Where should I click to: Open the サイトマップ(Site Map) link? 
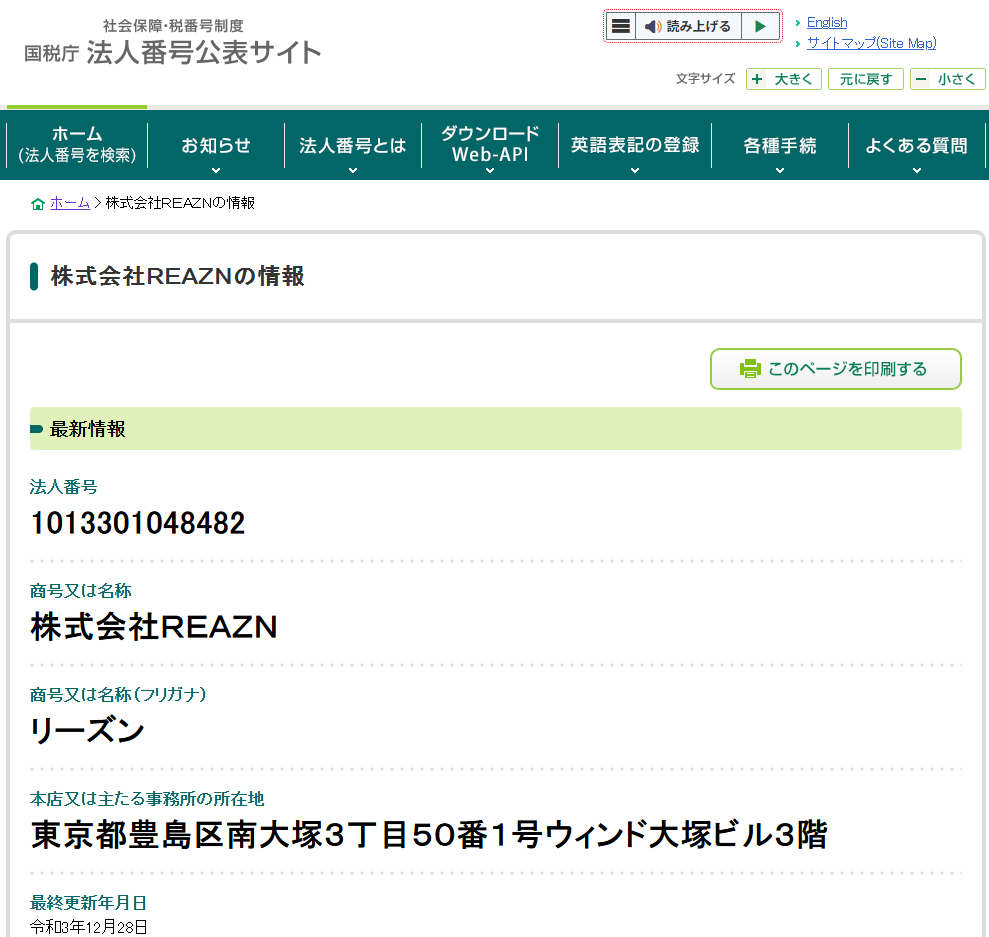(x=871, y=44)
